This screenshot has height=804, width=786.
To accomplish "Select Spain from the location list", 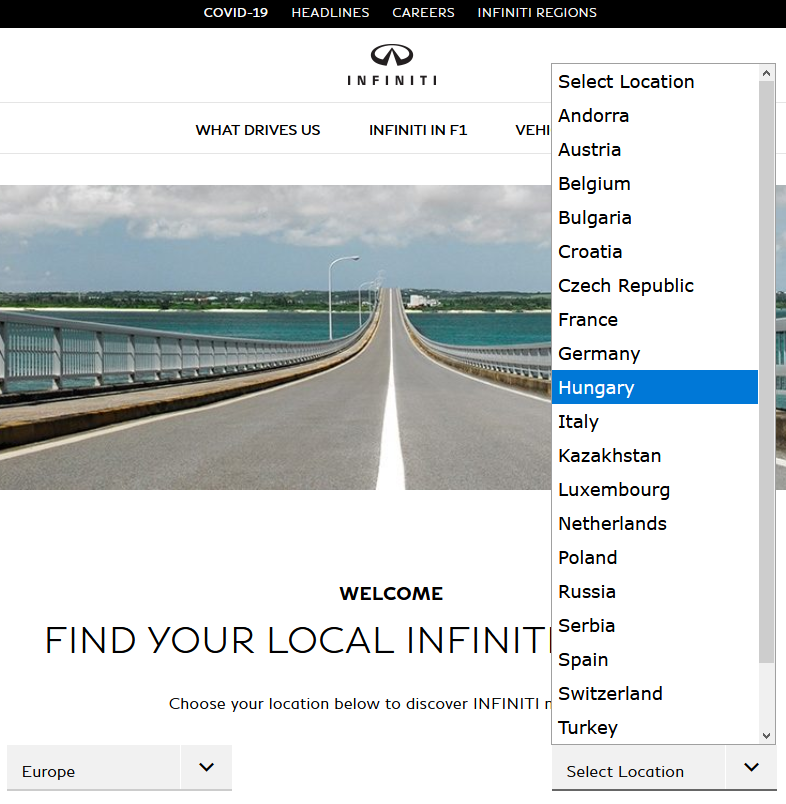I will [655, 659].
